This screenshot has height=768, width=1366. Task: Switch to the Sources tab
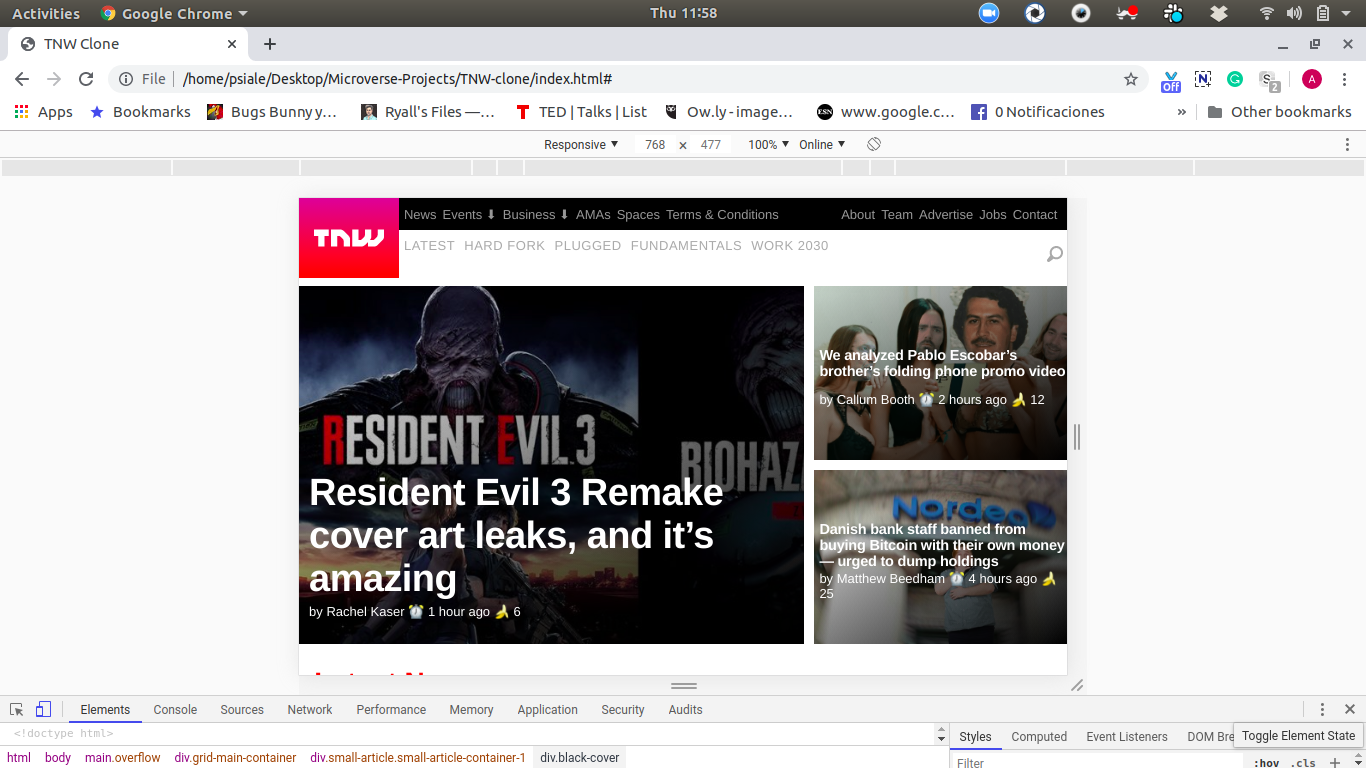242,710
